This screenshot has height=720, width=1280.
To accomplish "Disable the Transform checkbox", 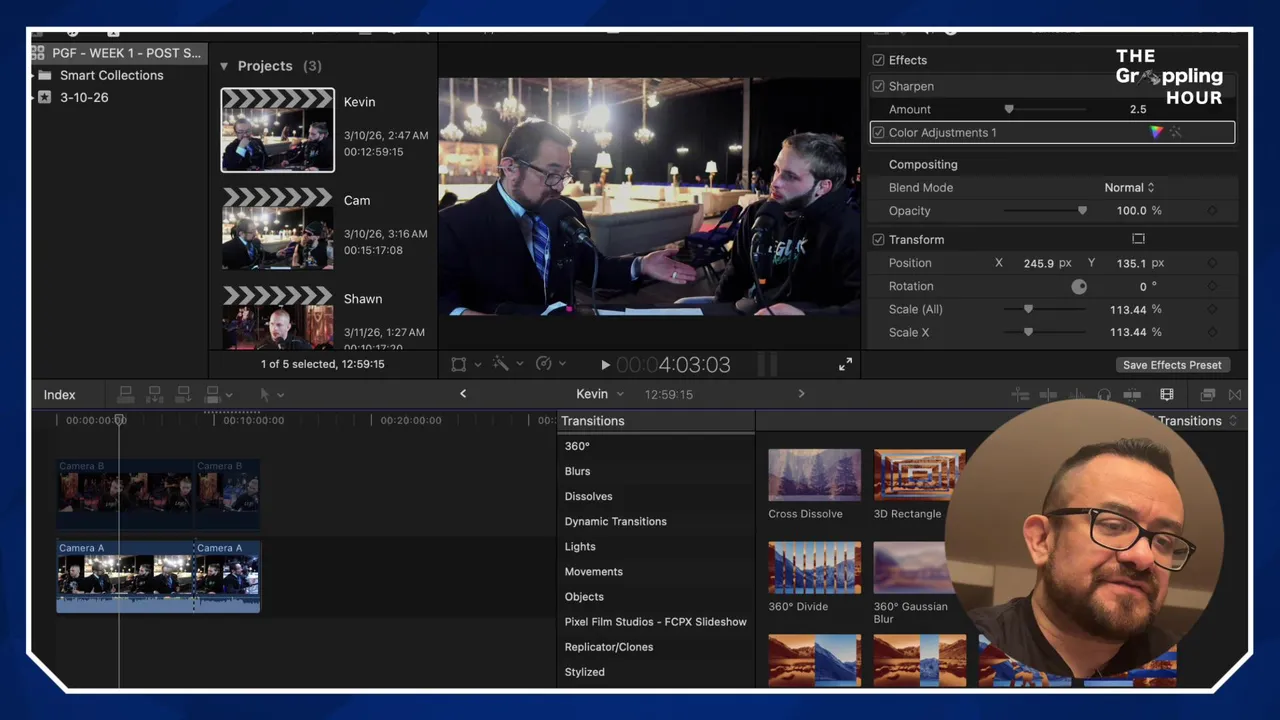I will click(x=878, y=240).
